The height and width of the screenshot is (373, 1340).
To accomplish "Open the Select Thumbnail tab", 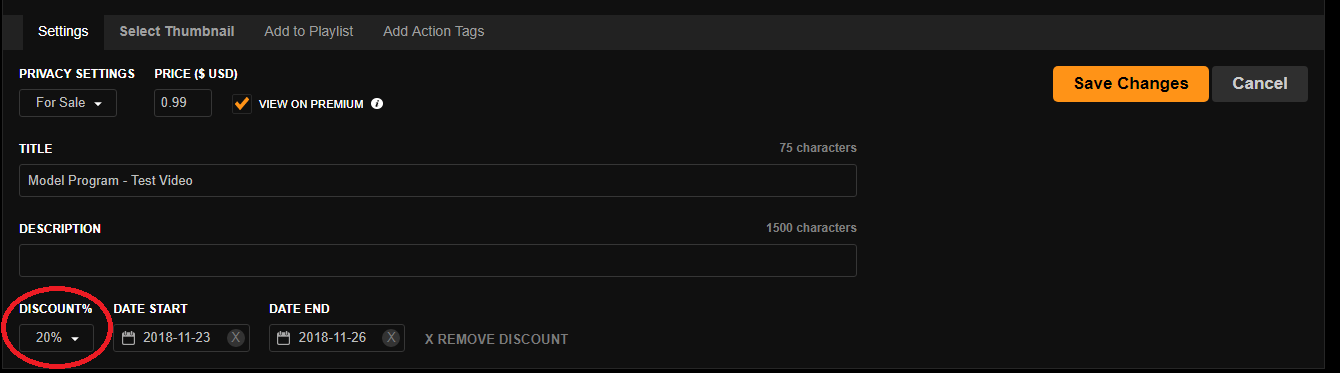I will [x=177, y=31].
